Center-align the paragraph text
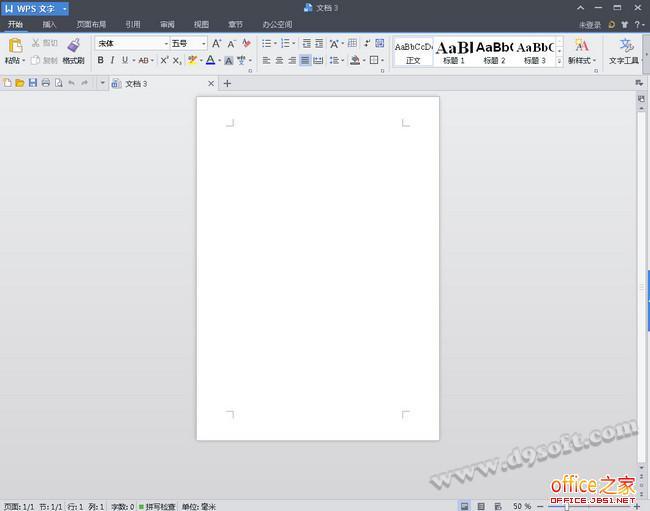 click(x=279, y=61)
